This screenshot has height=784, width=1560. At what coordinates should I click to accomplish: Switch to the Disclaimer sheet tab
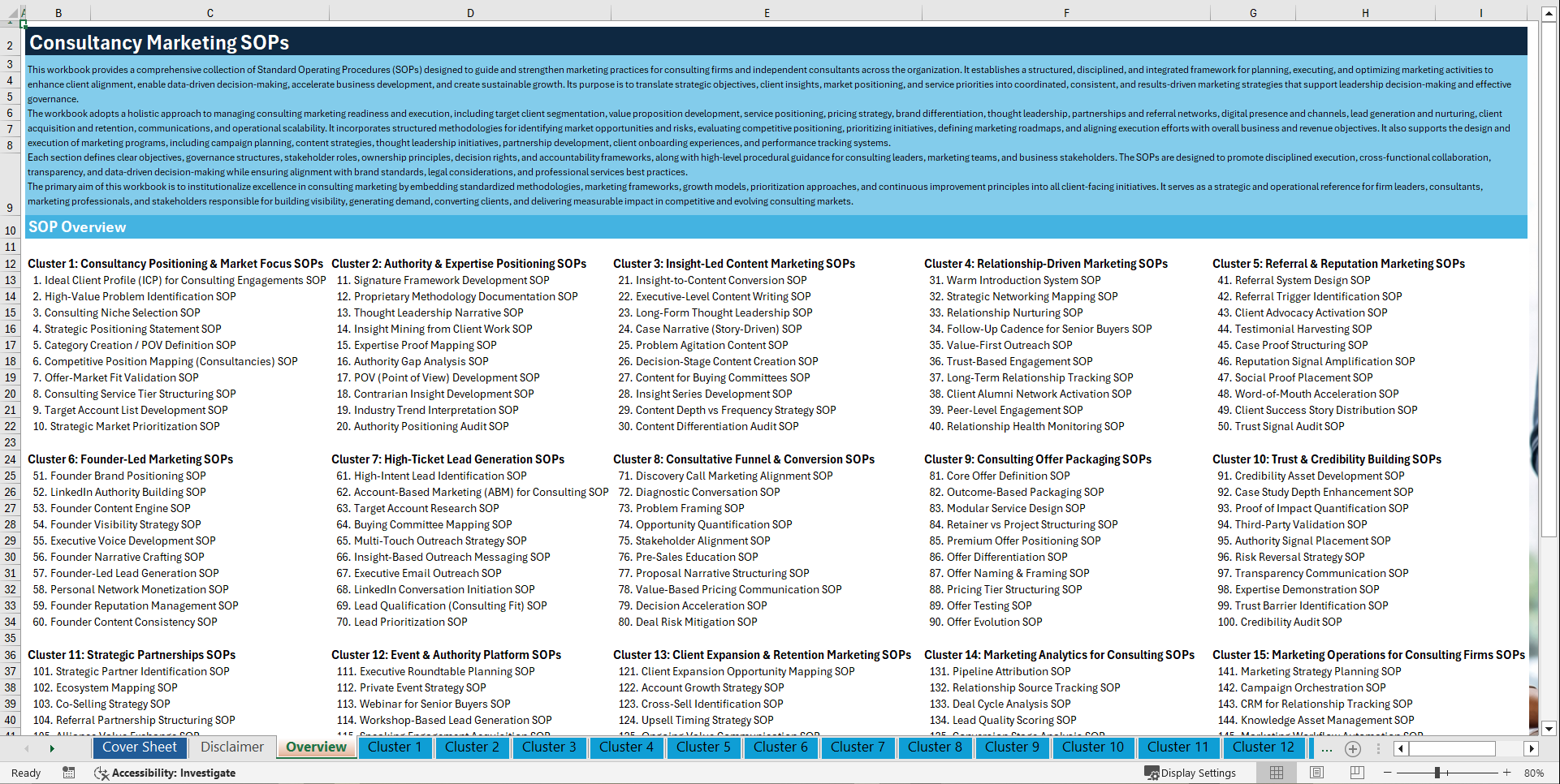pos(231,747)
